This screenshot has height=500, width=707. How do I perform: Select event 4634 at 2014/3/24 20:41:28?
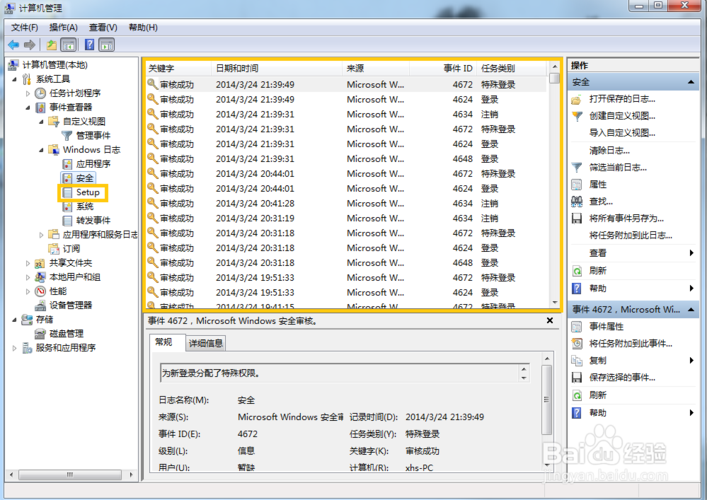point(345,203)
